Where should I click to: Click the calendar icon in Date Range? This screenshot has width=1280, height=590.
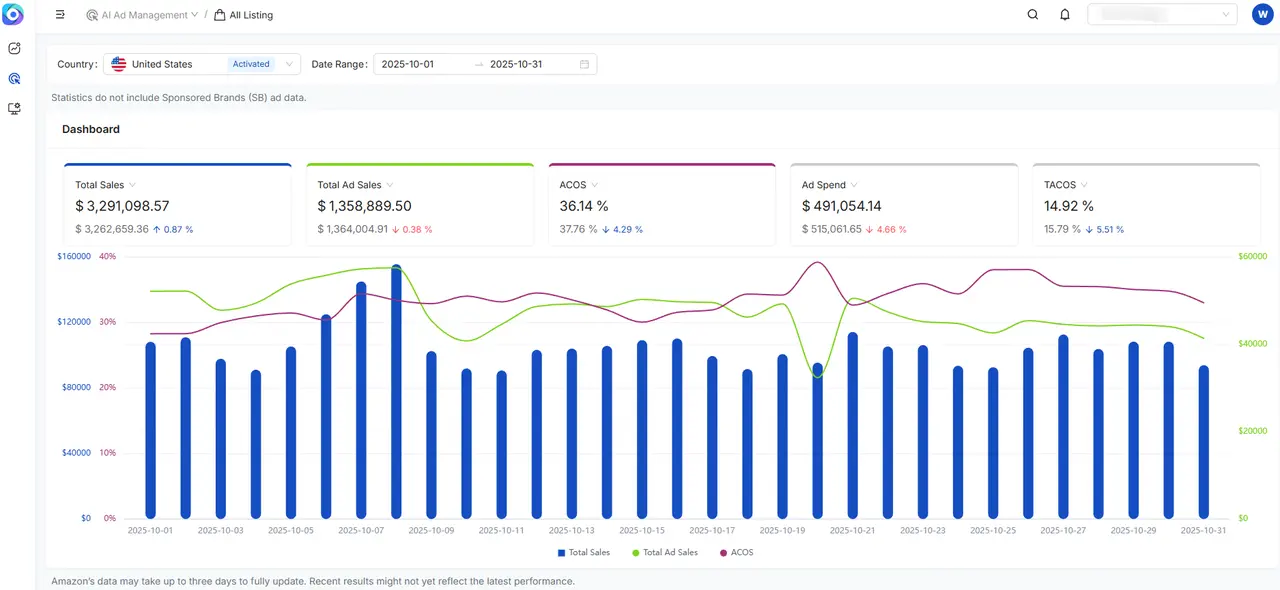584,64
